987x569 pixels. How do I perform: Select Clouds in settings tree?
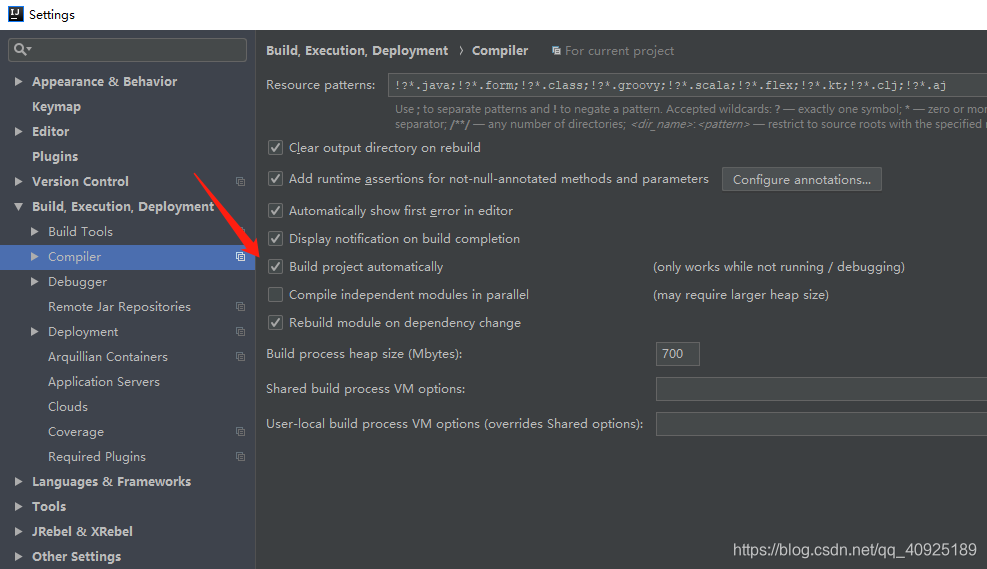tap(68, 407)
